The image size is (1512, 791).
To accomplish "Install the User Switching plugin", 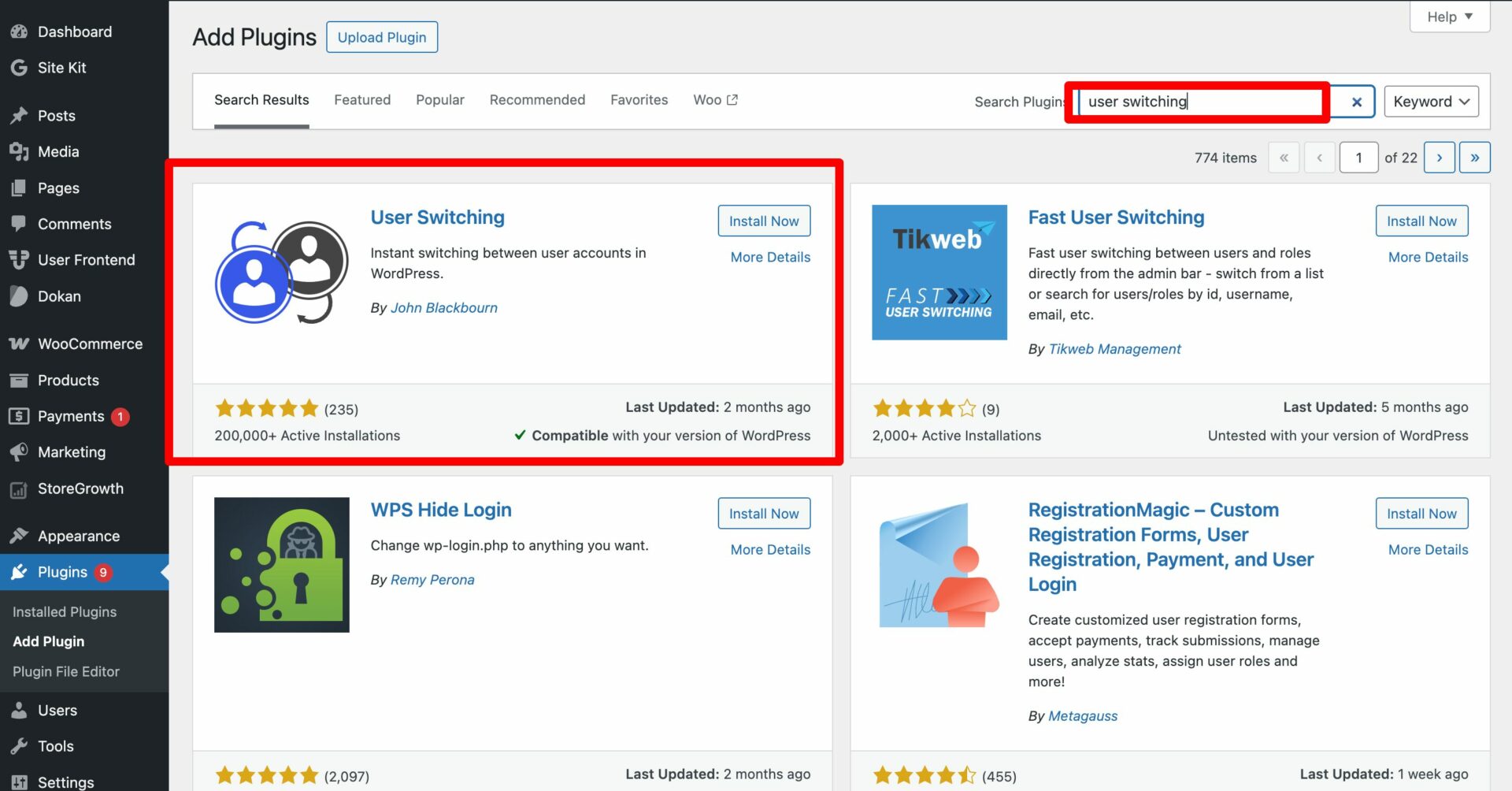I will click(x=764, y=221).
